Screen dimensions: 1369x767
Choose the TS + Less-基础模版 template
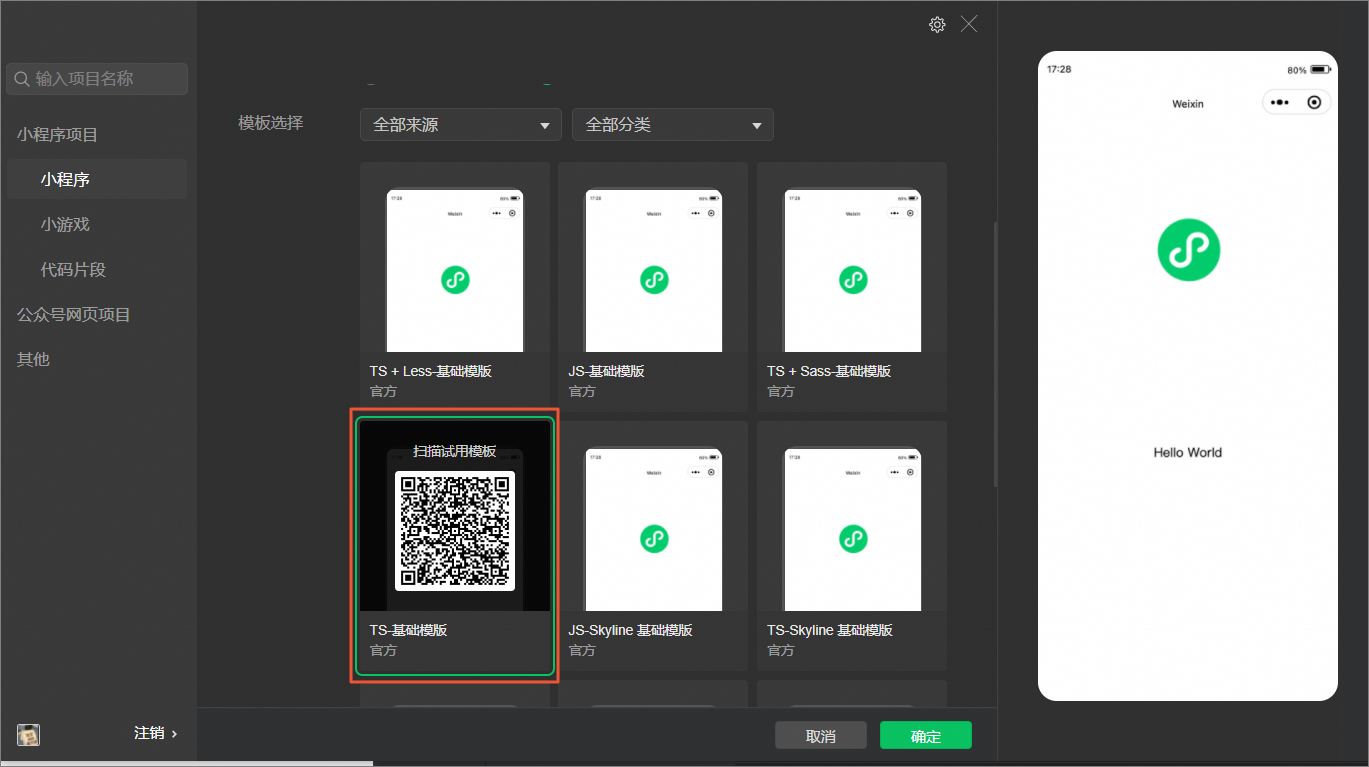coord(455,287)
